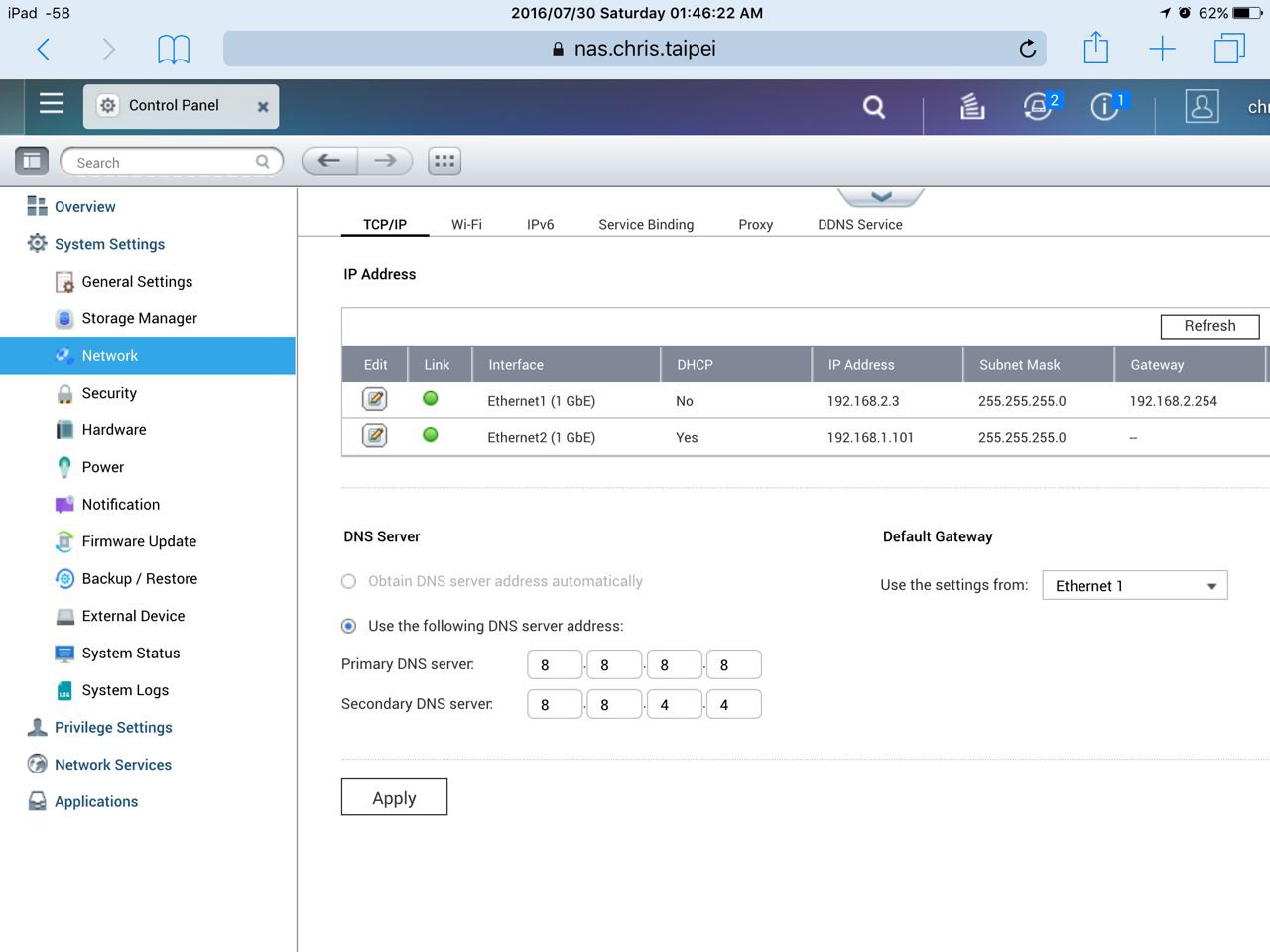The image size is (1270, 952).
Task: Open the grid view icon in toolbar
Action: [x=444, y=161]
